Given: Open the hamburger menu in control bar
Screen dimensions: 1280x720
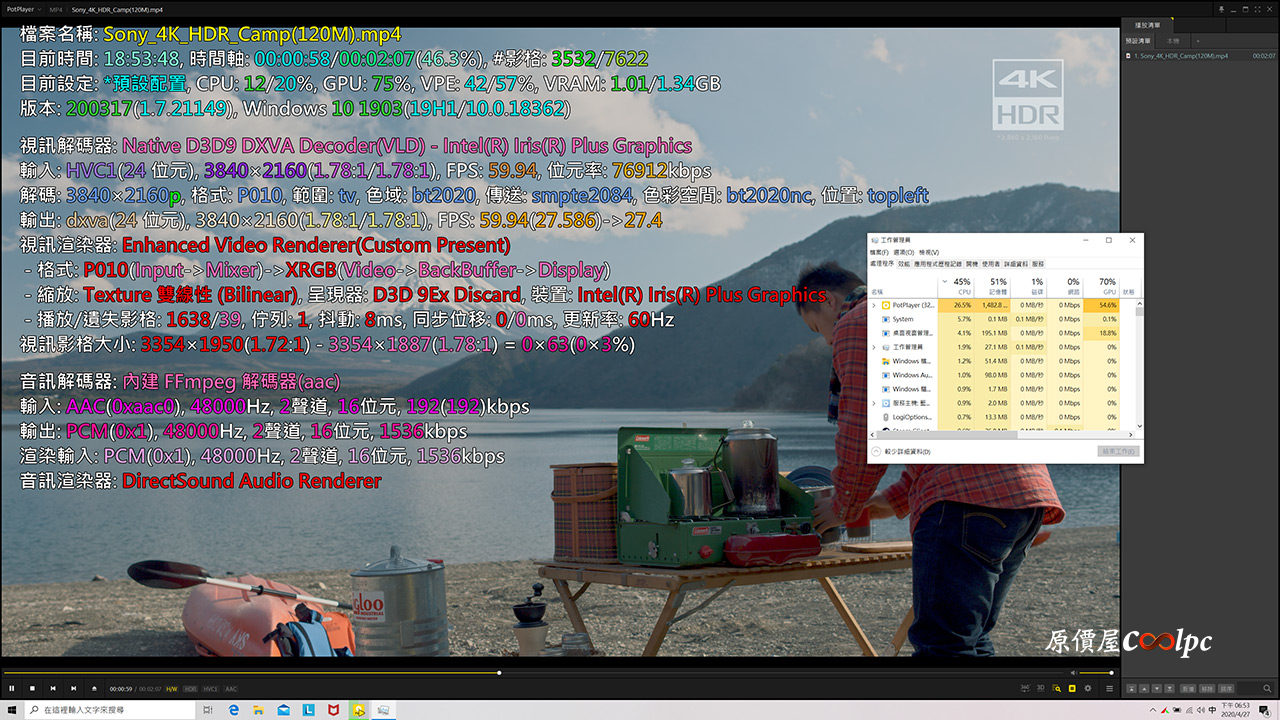Looking at the screenshot, I should click(x=1109, y=689).
